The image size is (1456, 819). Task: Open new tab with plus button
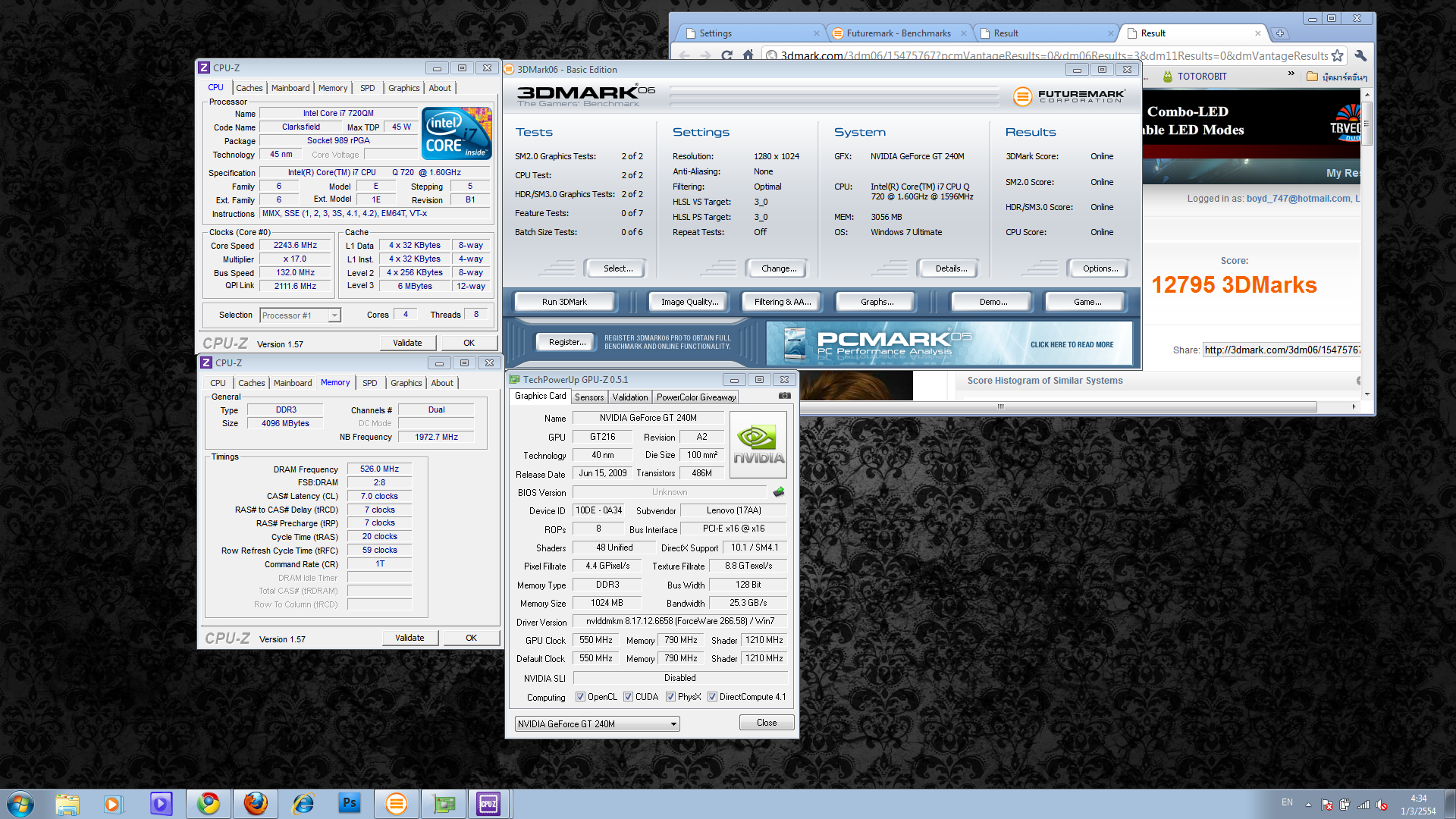point(1279,33)
